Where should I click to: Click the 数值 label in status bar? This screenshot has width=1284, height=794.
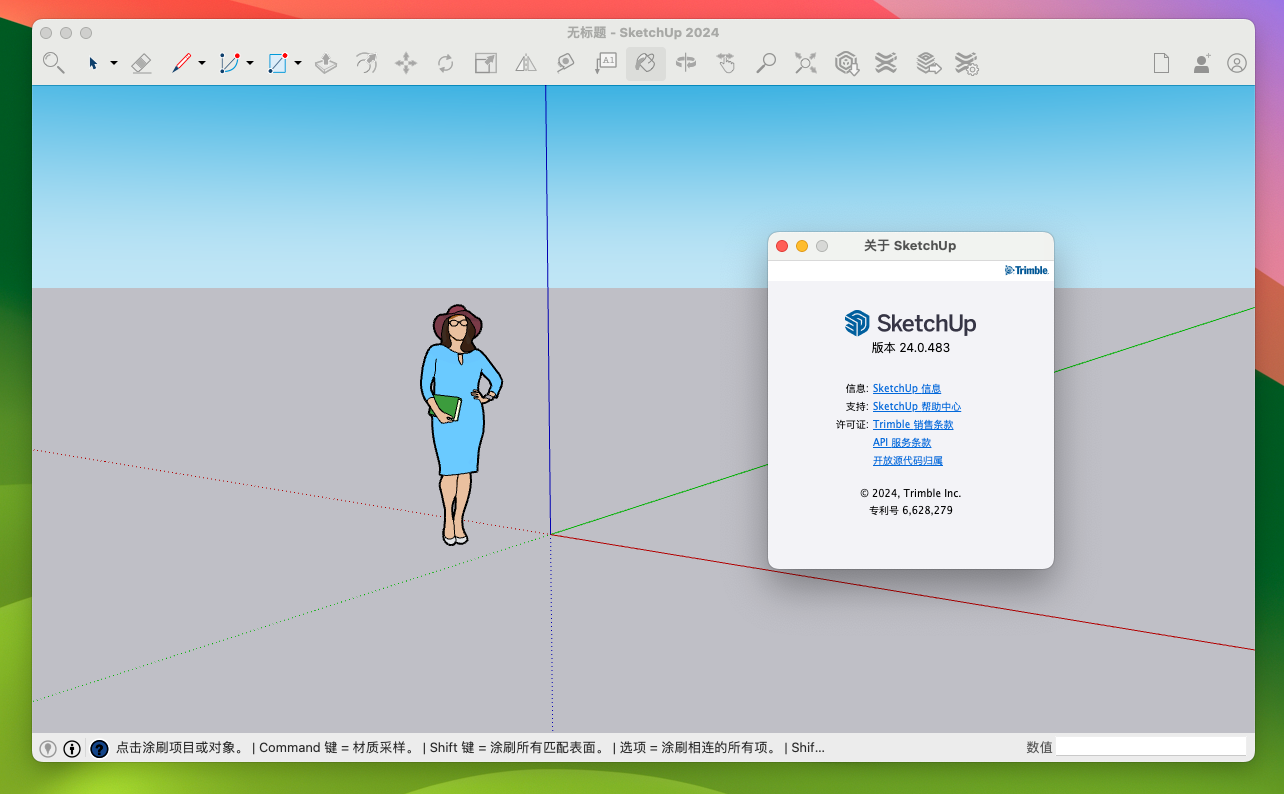tap(1039, 747)
